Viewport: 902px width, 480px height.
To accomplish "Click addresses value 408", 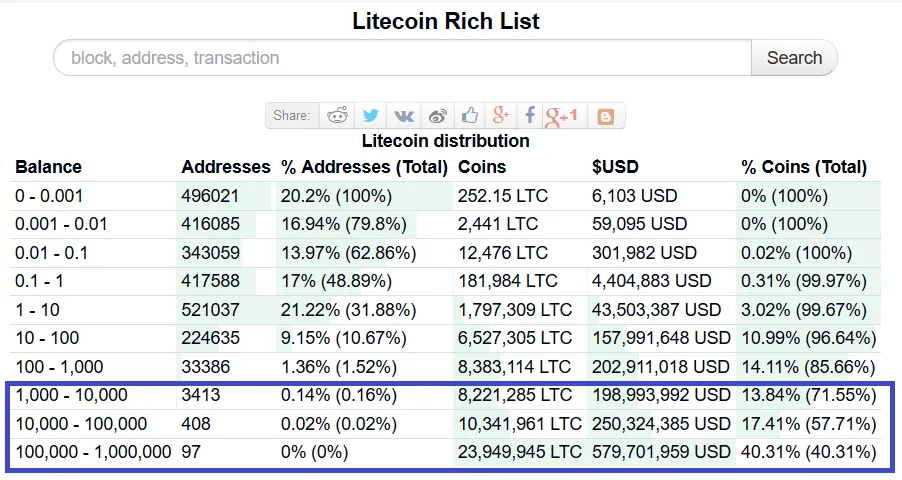I will pos(196,424).
